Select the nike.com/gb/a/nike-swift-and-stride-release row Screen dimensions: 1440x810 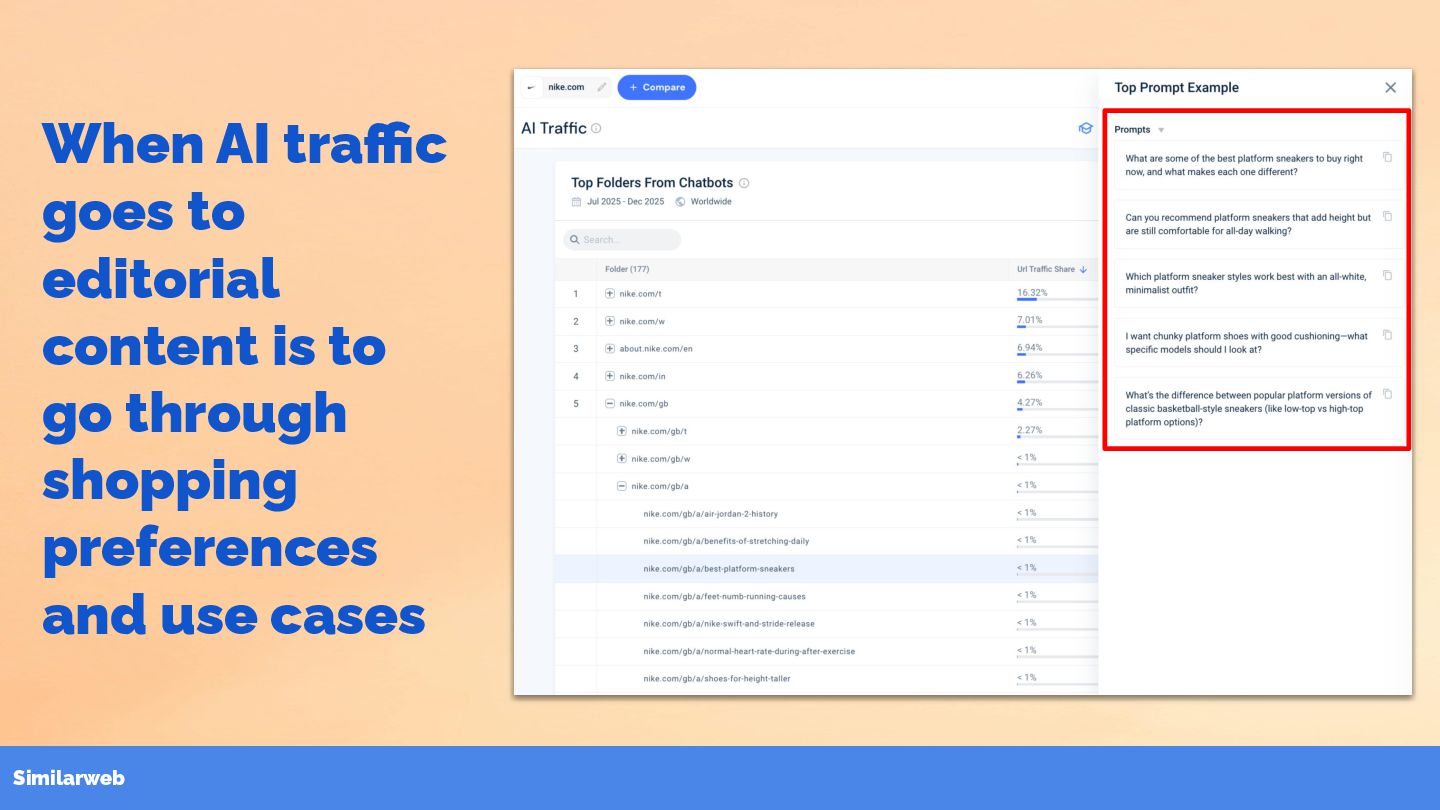[x=826, y=624]
